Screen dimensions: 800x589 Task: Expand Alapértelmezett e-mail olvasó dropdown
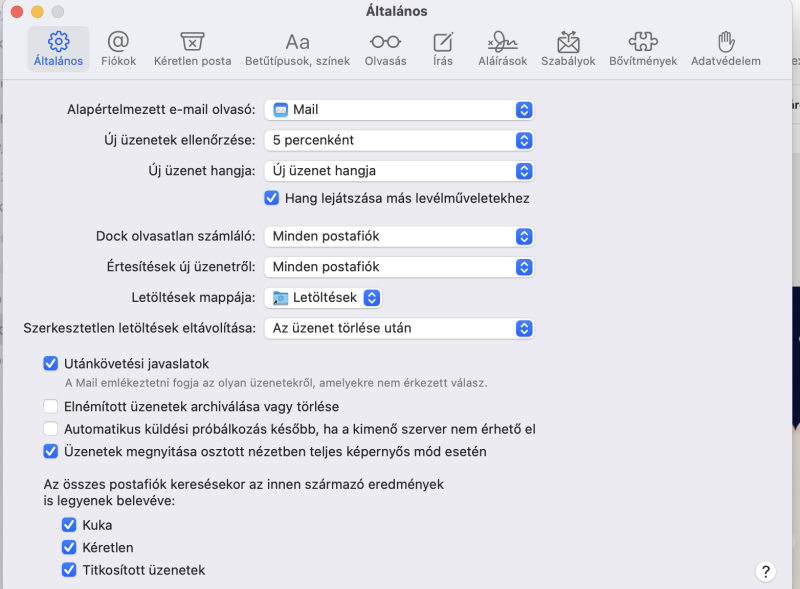tap(399, 110)
